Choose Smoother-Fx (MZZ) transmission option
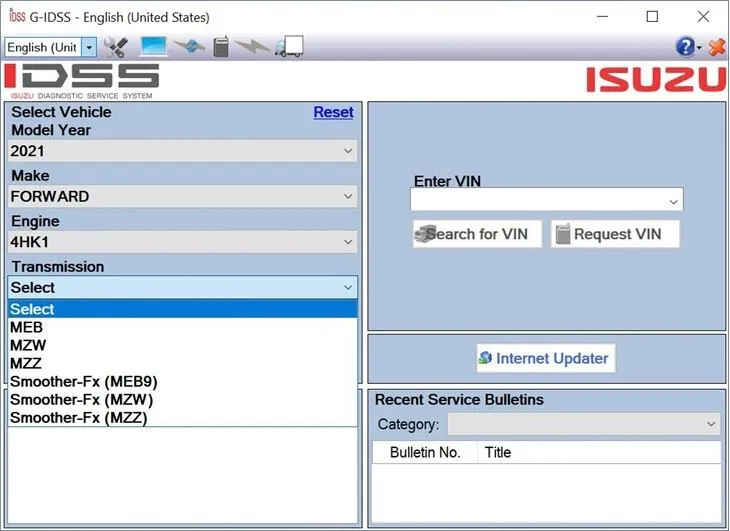This screenshot has width=730, height=531. [x=183, y=417]
